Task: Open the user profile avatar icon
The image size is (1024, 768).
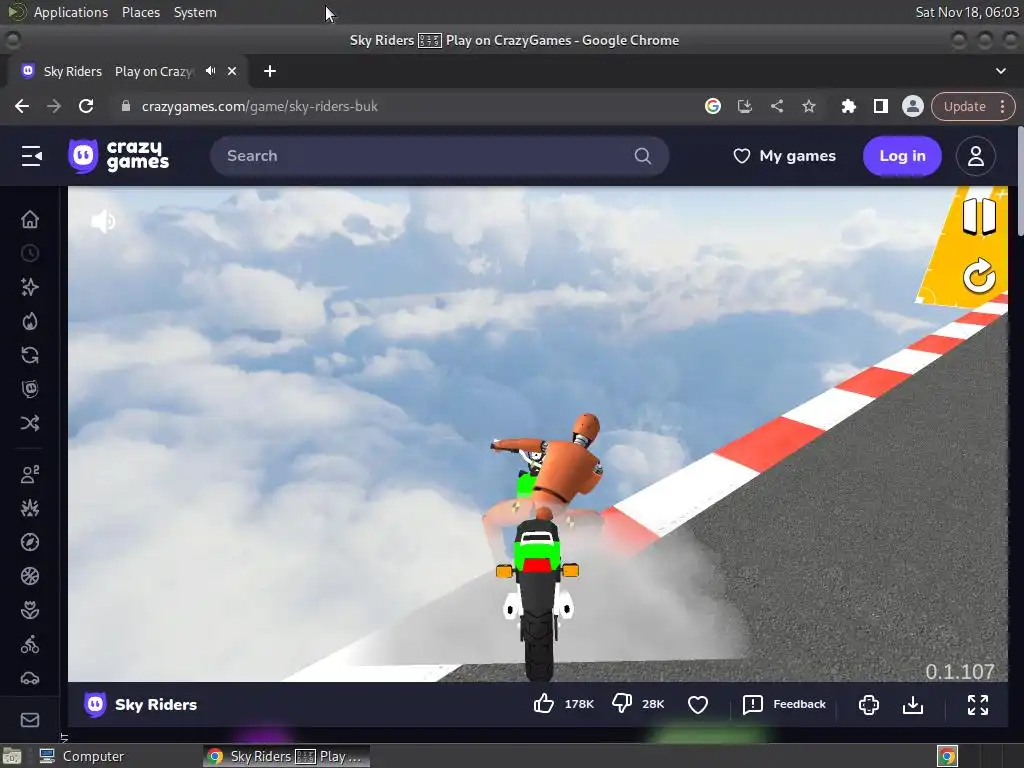Action: pos(976,156)
